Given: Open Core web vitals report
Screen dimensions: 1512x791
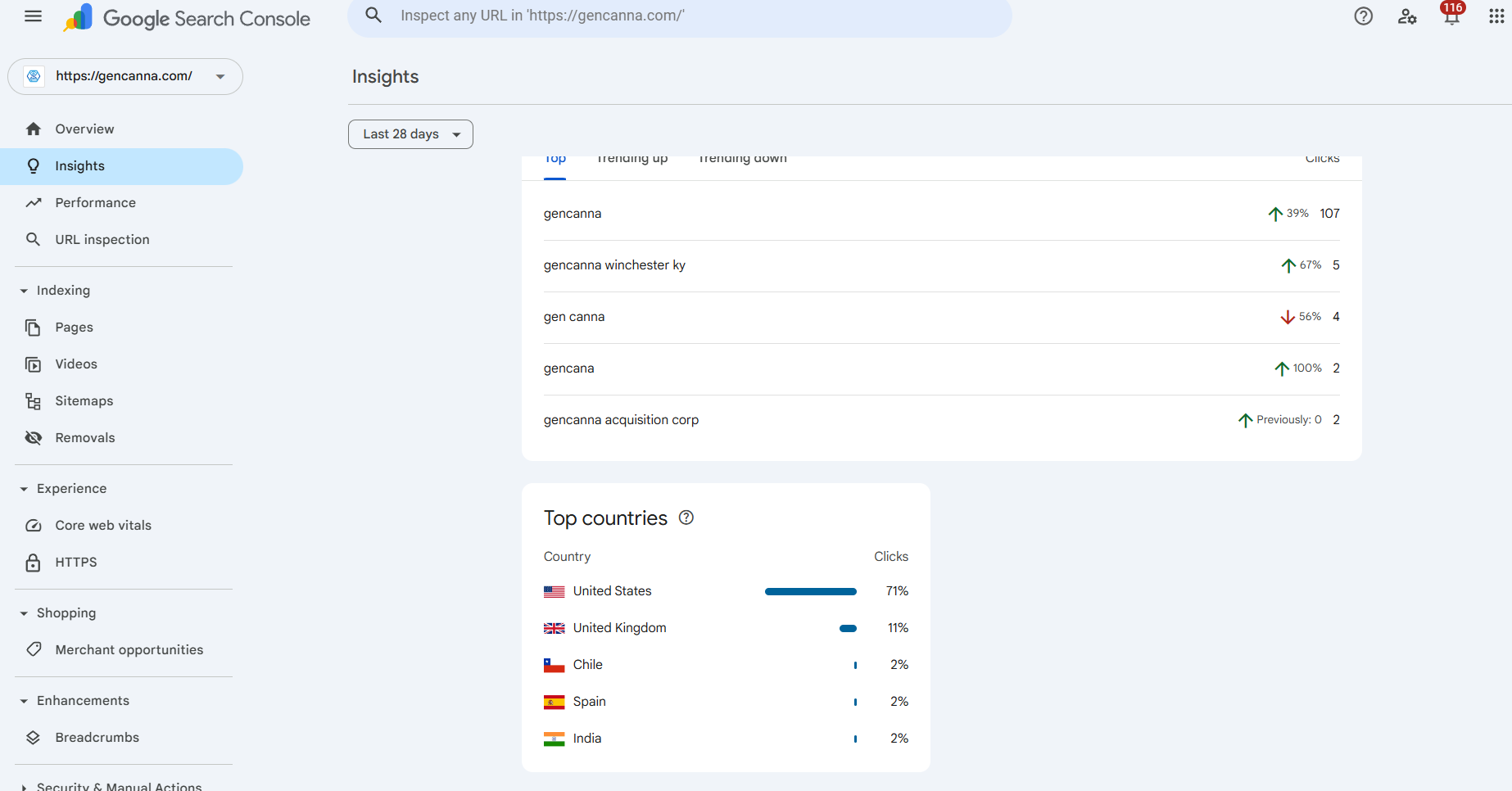Looking at the screenshot, I should 103,526.
